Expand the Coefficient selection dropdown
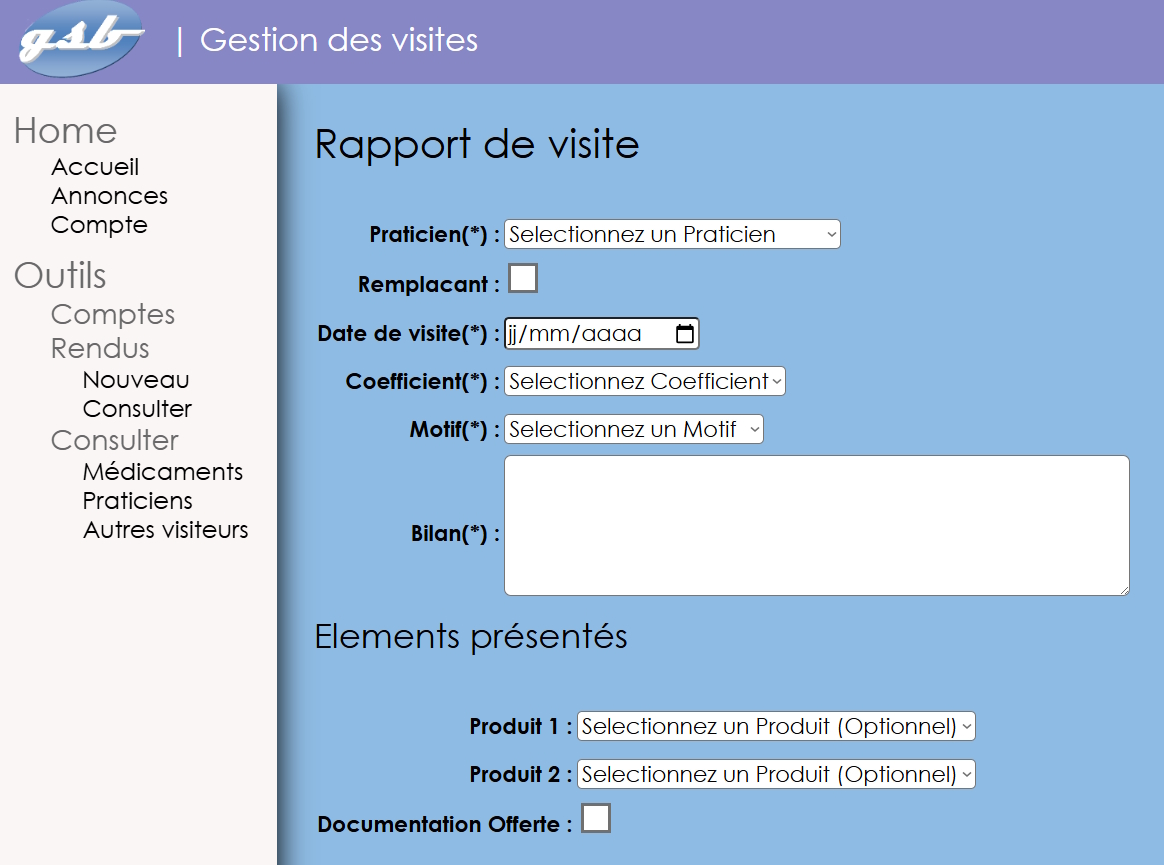 (644, 382)
